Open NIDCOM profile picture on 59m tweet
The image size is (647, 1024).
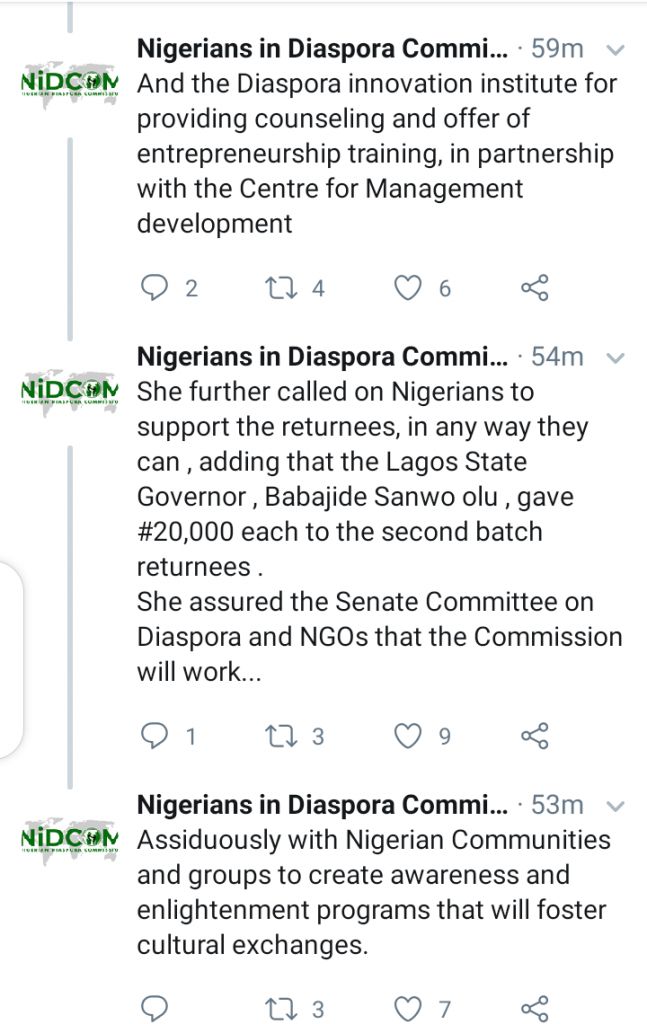click(70, 81)
